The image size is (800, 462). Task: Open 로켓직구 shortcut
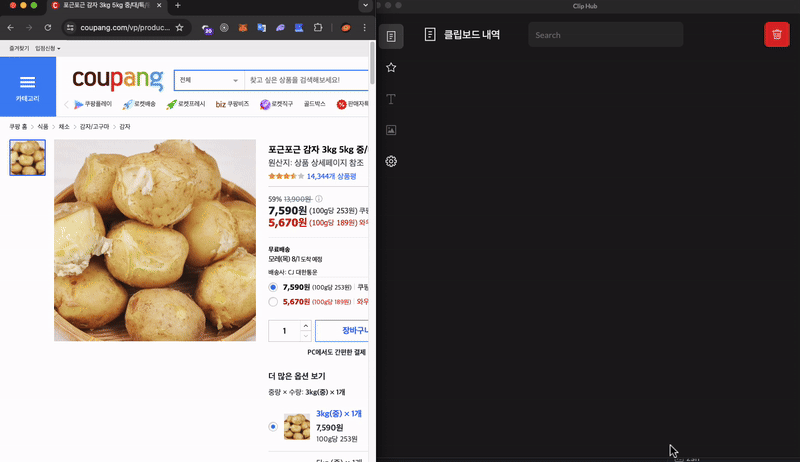(277, 104)
